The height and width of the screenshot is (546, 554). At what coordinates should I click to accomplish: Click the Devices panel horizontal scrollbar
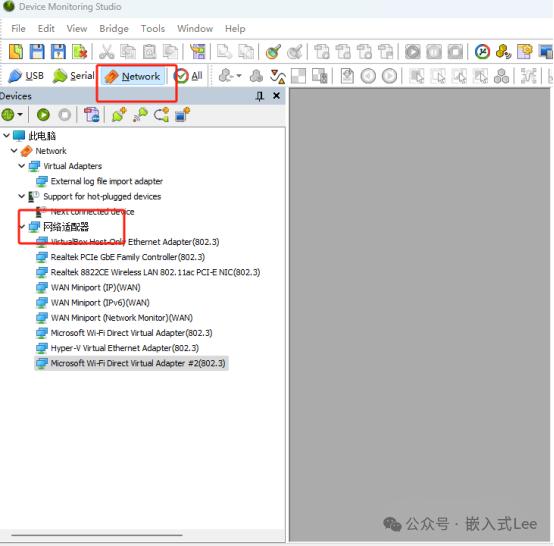click(97, 535)
